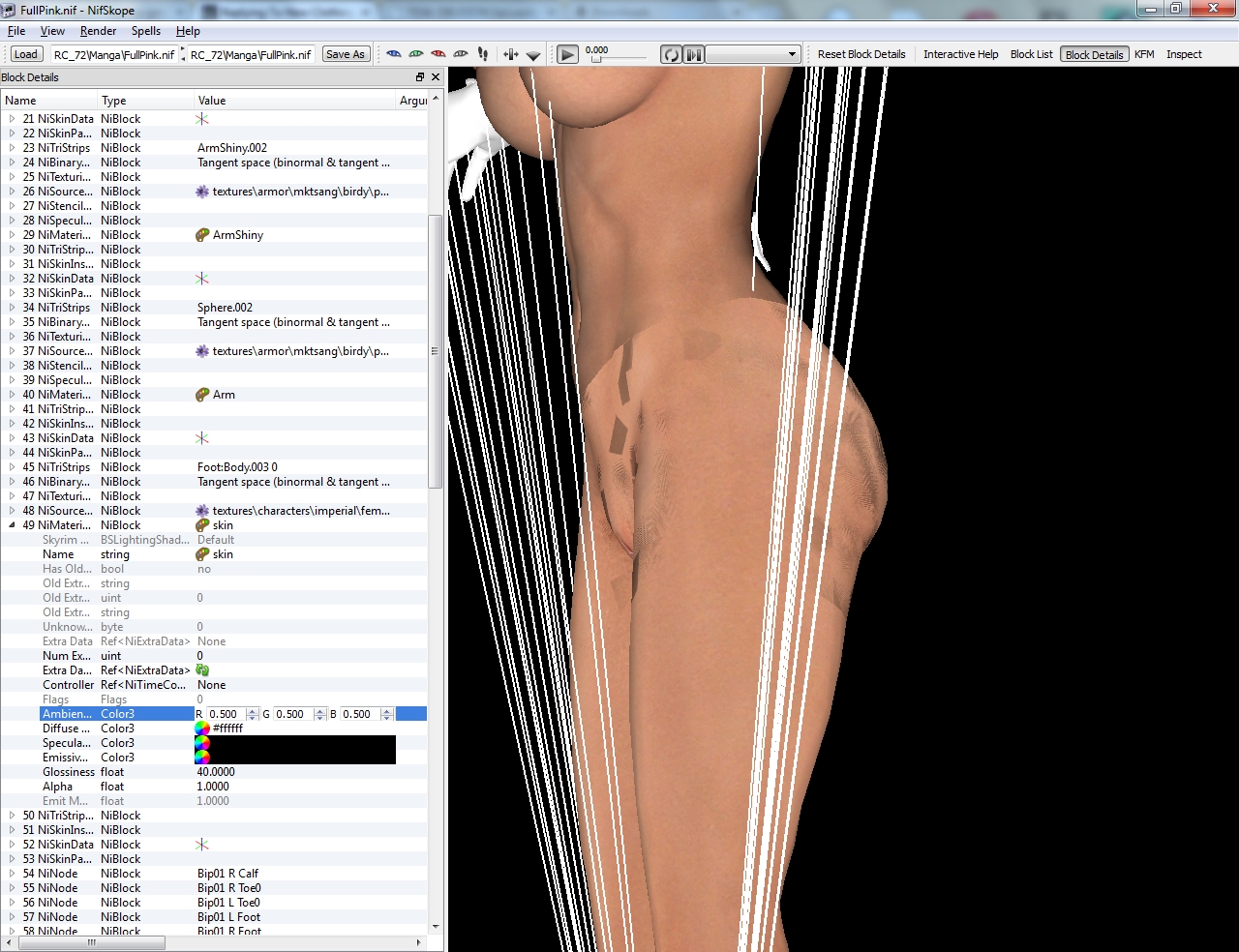Expand the 45 NiTriStrips row
The height and width of the screenshot is (952, 1239).
pyautogui.click(x=13, y=467)
